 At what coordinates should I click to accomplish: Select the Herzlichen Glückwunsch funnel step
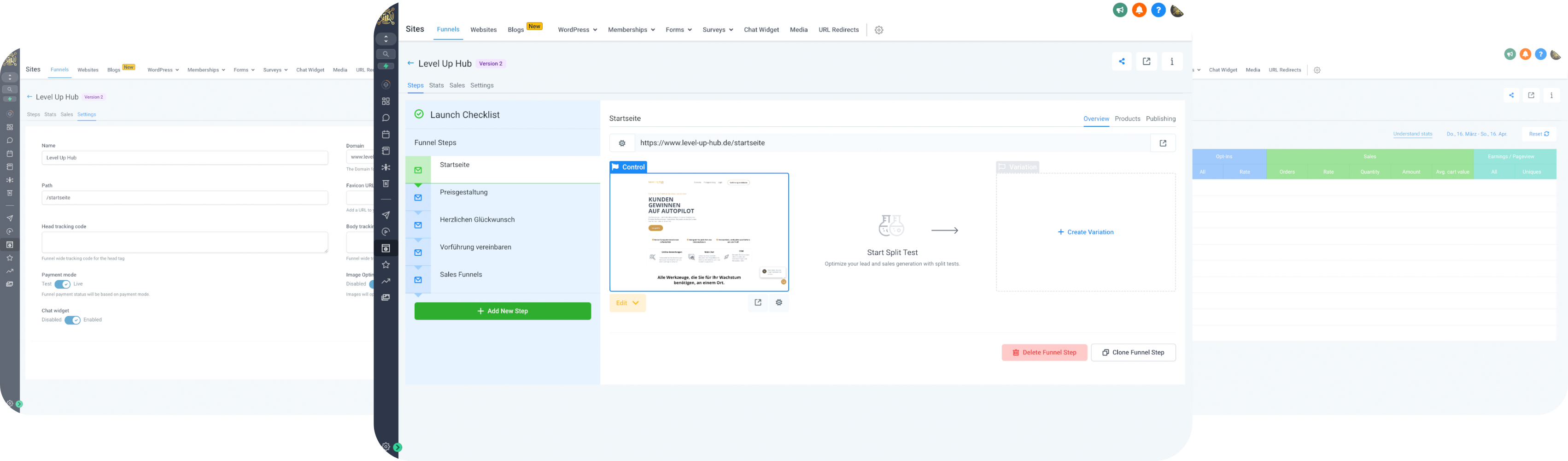tap(503, 225)
